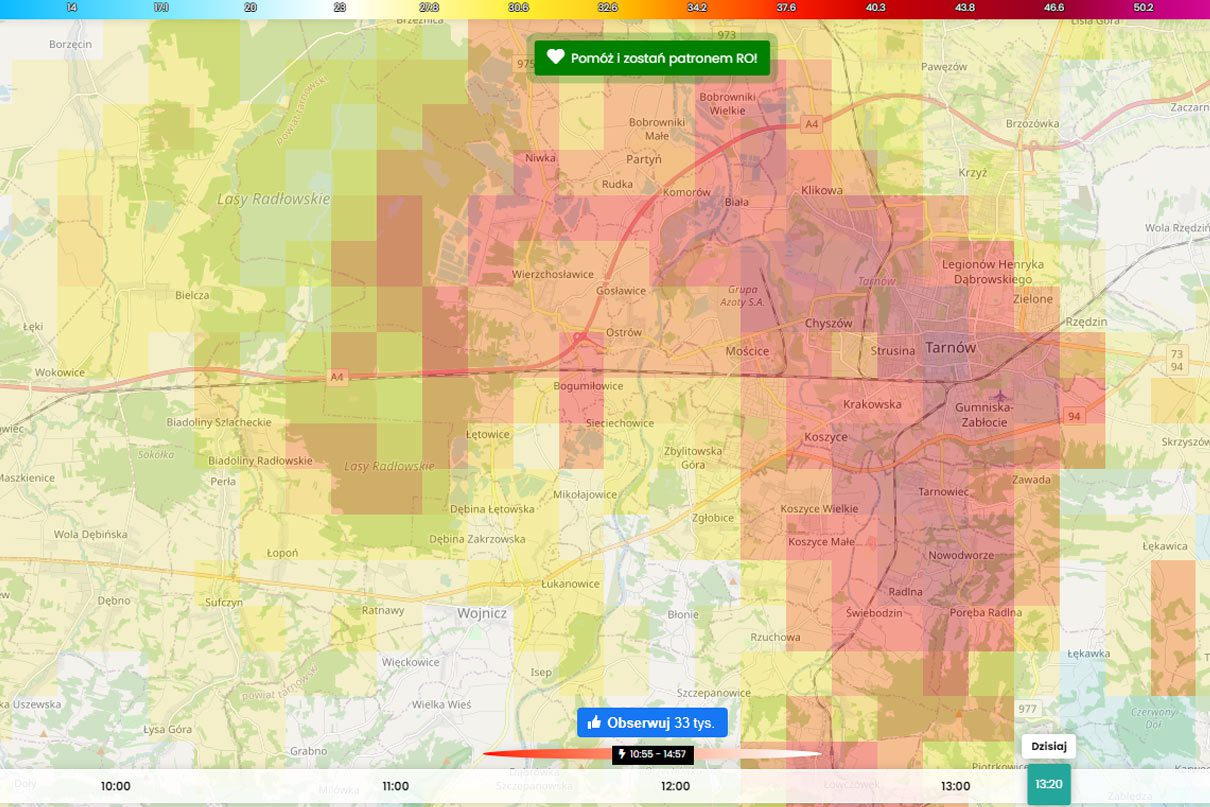Viewport: 1210px width, 807px height.
Task: Click the 975 road shield
Action: click(x=524, y=63)
